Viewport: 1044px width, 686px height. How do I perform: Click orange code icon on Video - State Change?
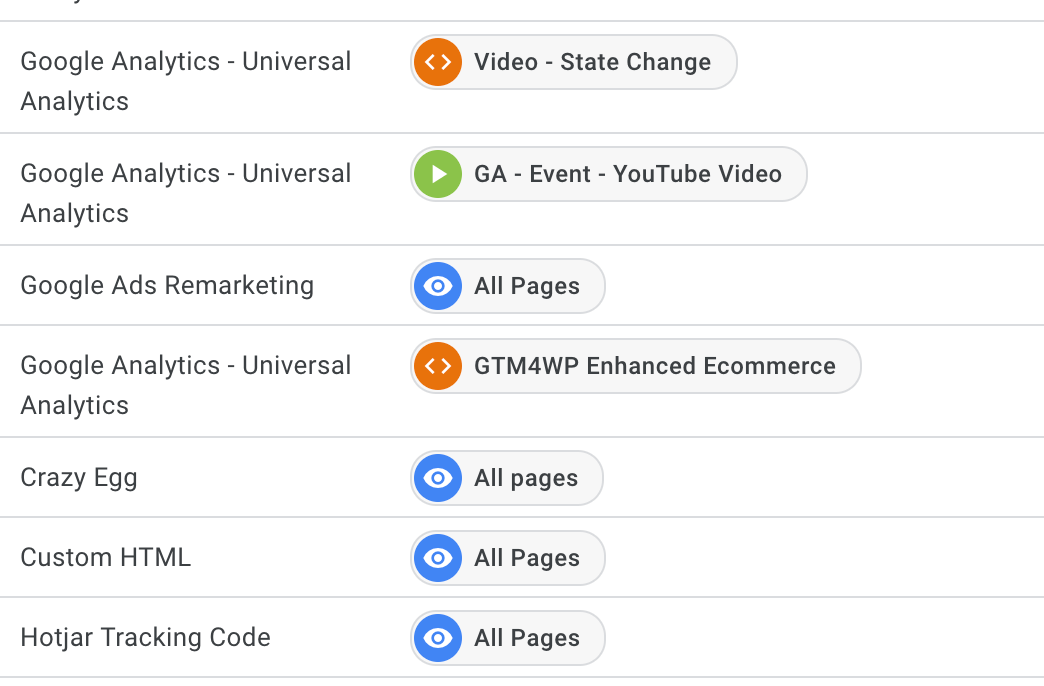coord(437,62)
